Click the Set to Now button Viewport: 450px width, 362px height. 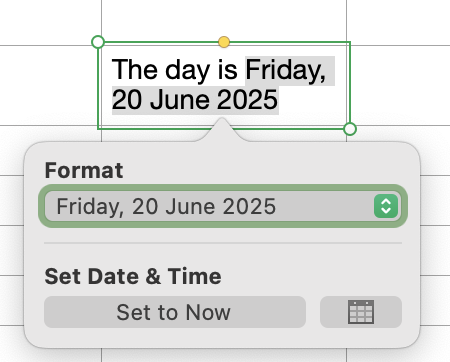[175, 312]
